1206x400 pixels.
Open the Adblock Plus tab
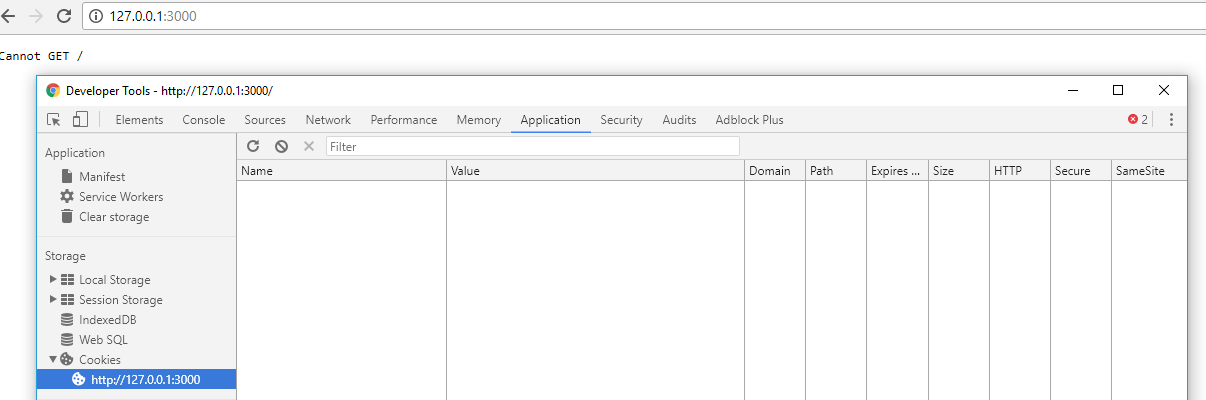[x=749, y=119]
